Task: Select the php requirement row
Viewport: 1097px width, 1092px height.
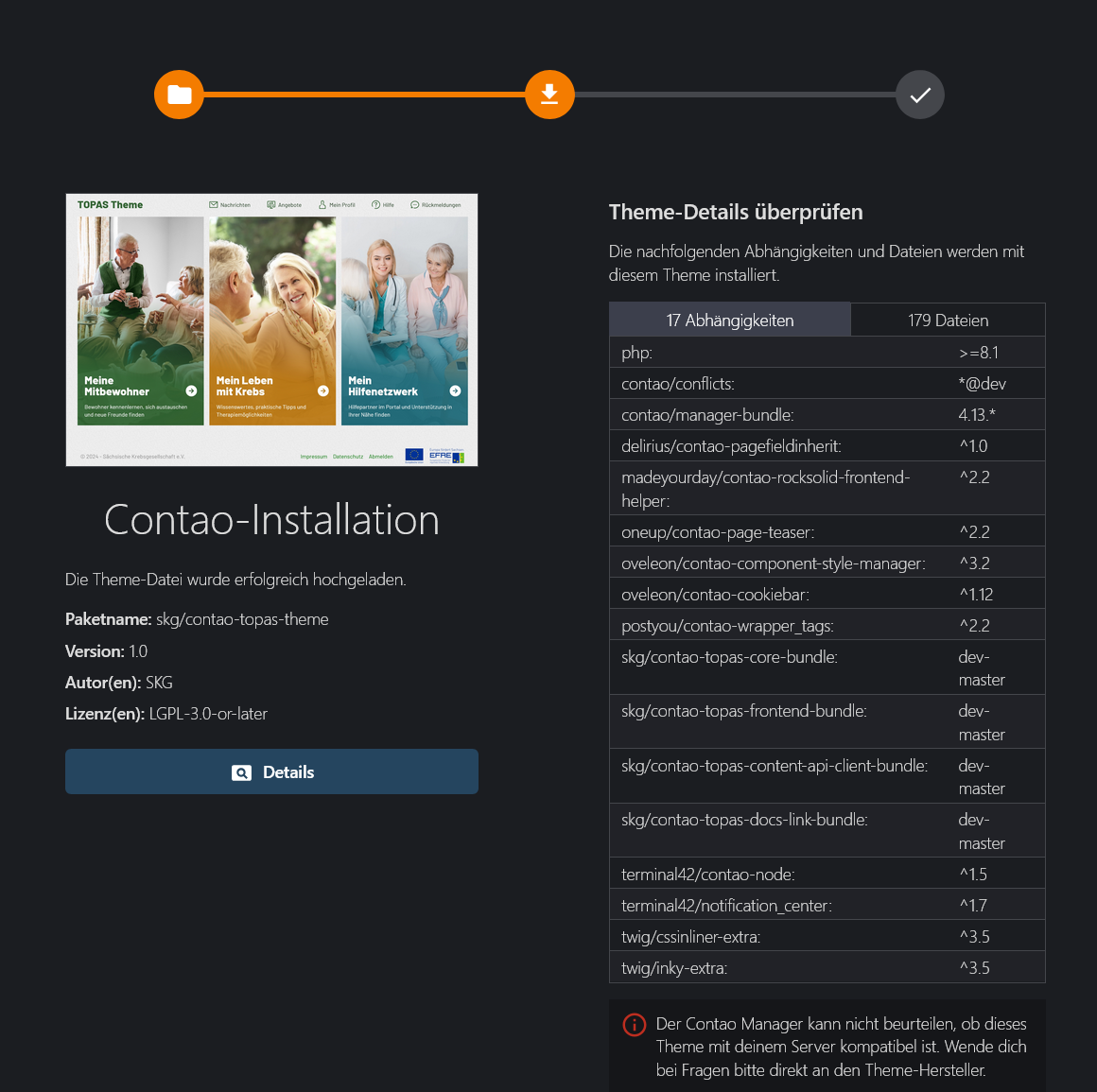Action: pos(827,353)
